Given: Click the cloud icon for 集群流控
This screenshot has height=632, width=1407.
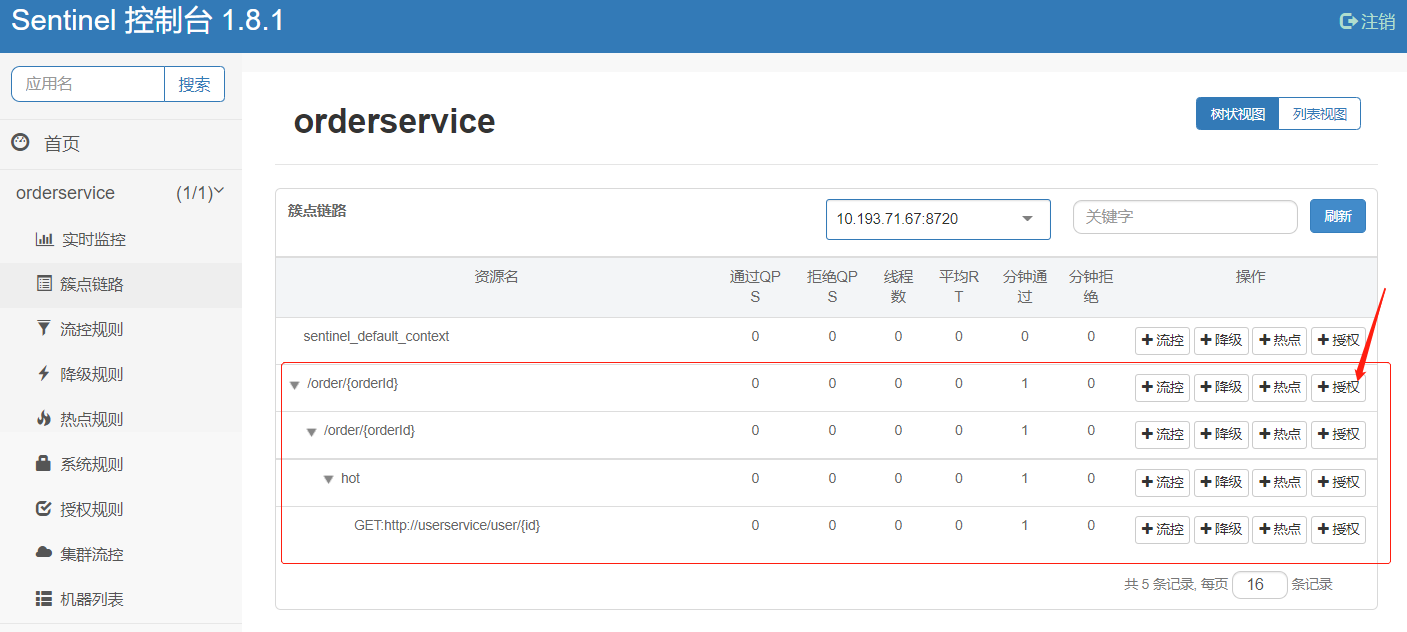Looking at the screenshot, I should pos(44,553).
